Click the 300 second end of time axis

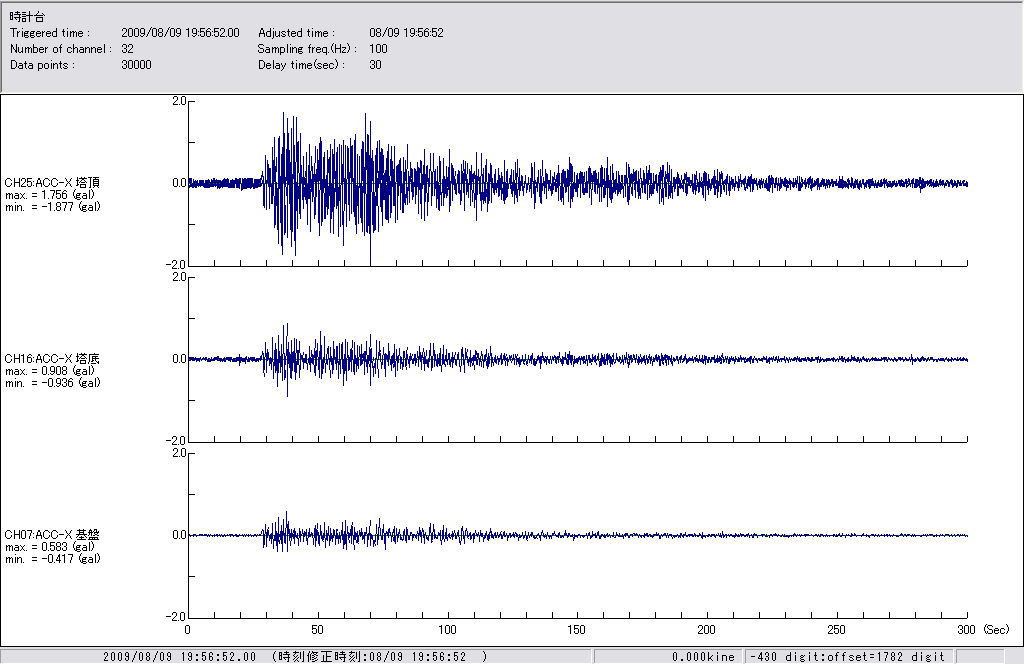[967, 630]
